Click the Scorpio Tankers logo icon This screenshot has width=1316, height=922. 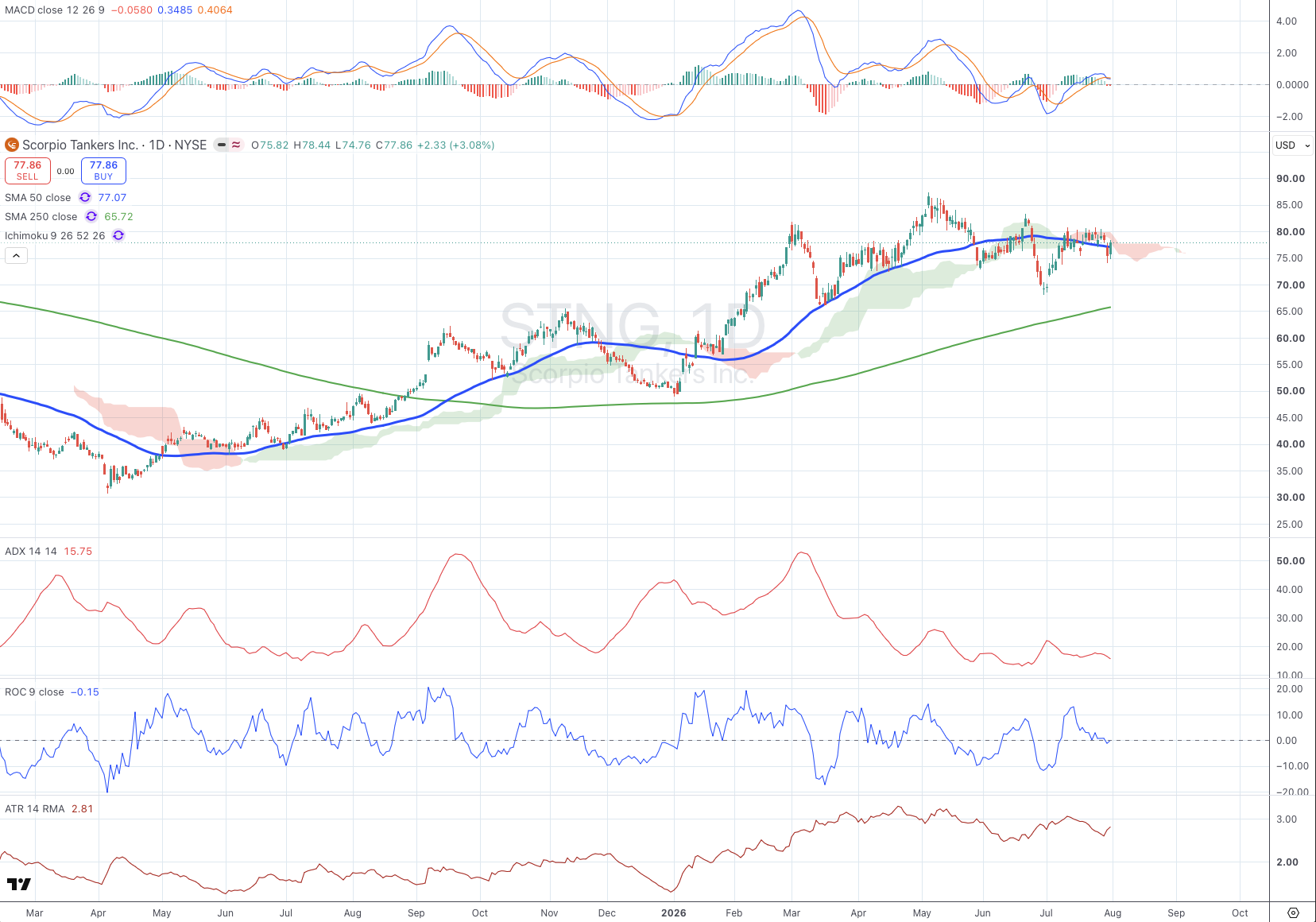point(12,145)
